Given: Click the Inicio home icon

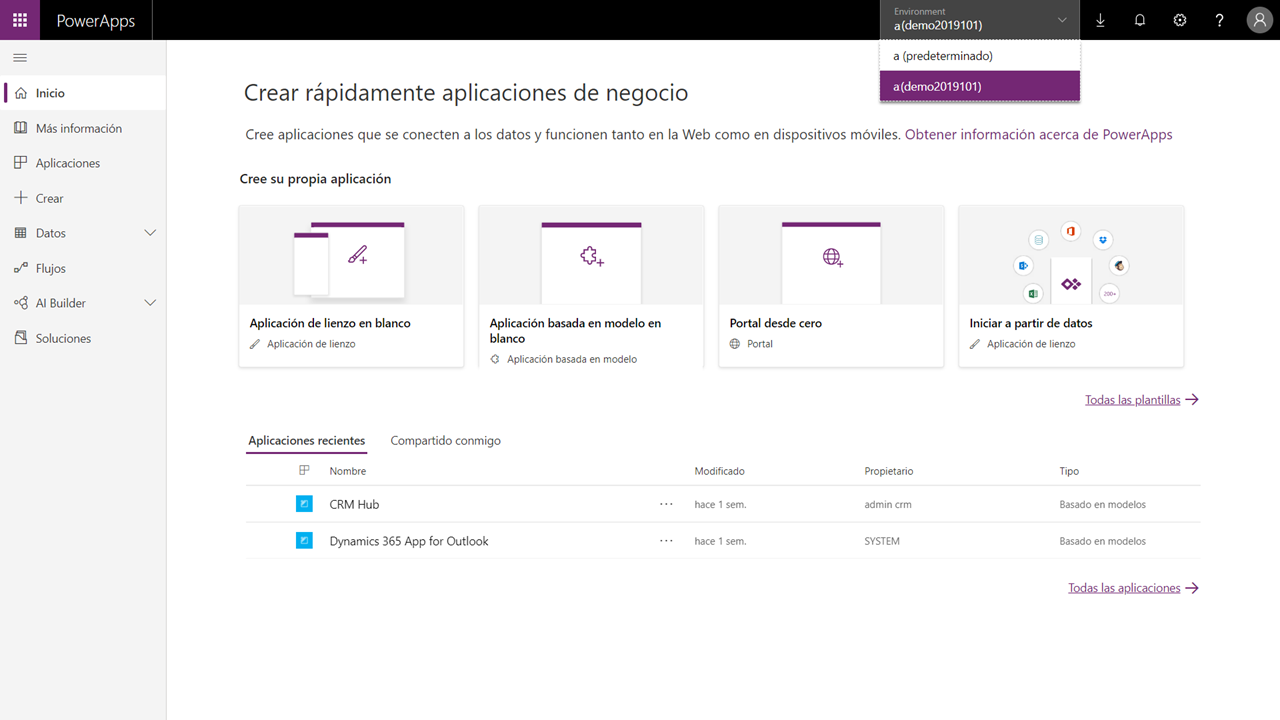Looking at the screenshot, I should (x=21, y=93).
